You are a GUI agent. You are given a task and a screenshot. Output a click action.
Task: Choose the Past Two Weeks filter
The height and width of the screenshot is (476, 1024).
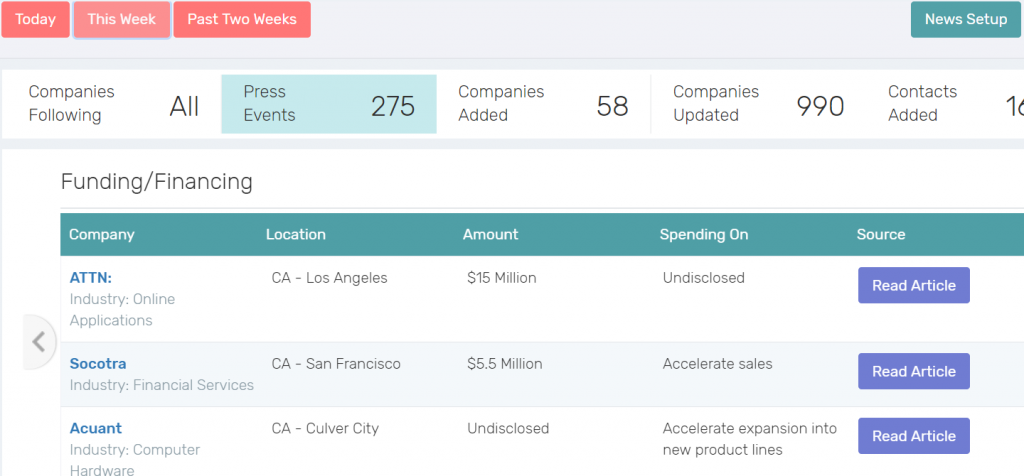tap(242, 20)
